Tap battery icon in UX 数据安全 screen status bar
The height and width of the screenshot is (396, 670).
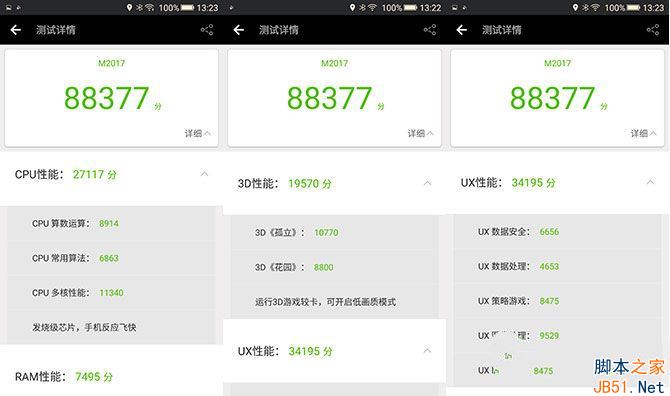pos(633,7)
